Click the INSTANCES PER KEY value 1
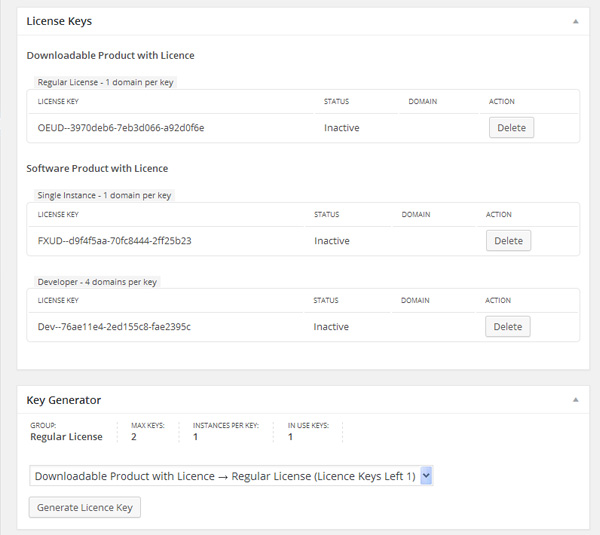Viewport: 600px width, 535px height. [195, 437]
